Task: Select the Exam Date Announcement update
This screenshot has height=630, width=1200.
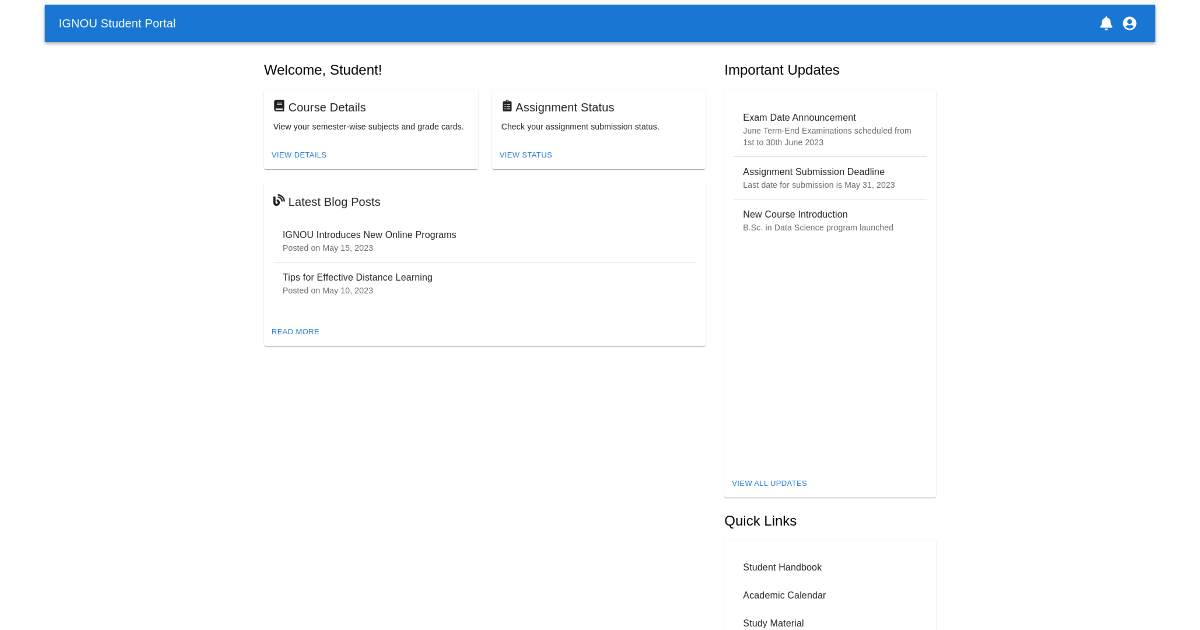Action: point(799,118)
